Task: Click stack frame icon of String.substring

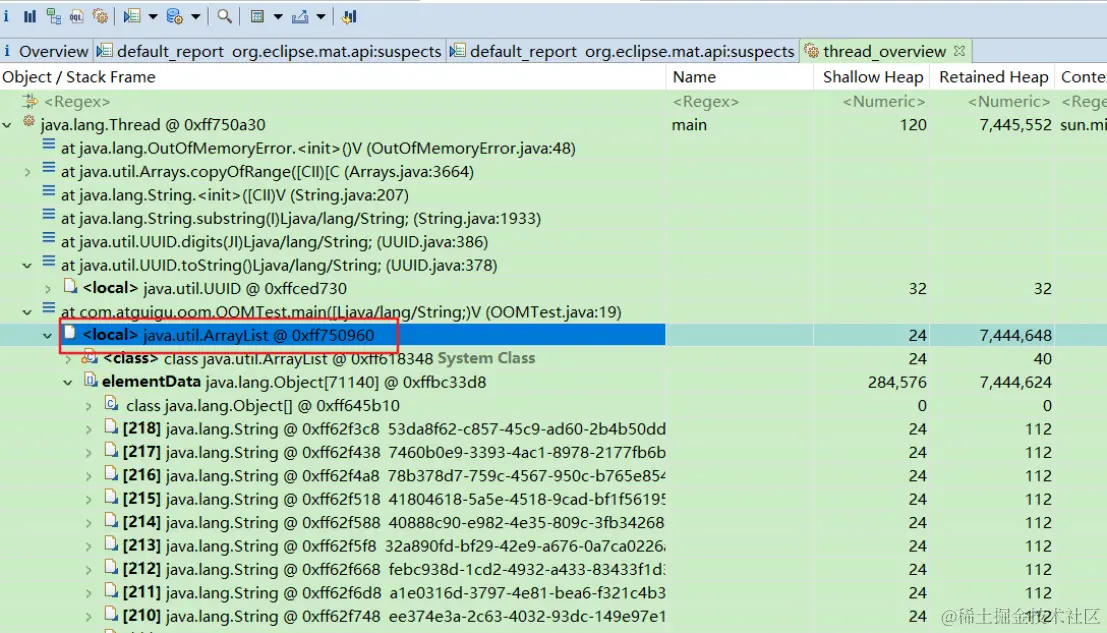Action: (49, 215)
